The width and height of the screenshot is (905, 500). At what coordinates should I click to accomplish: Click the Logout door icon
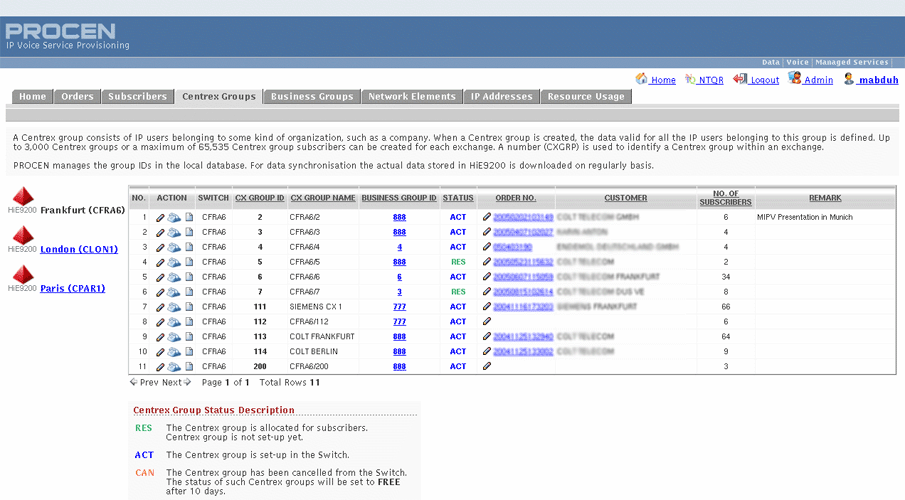point(740,79)
